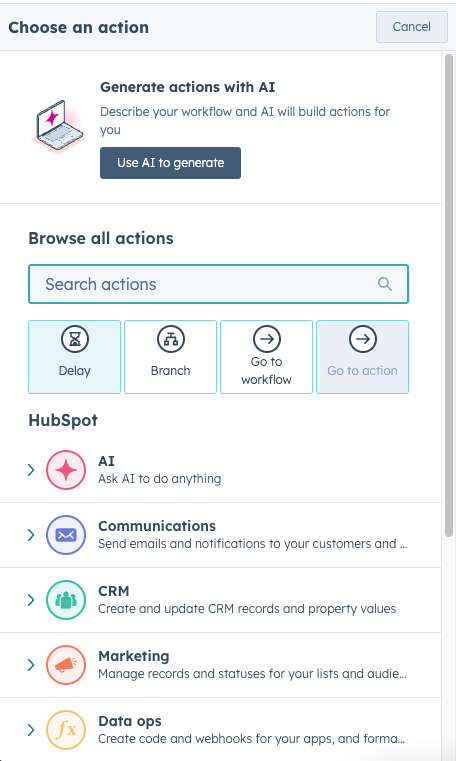Viewport: 456px width, 761px height.
Task: Click the CRM people icon
Action: (x=66, y=600)
